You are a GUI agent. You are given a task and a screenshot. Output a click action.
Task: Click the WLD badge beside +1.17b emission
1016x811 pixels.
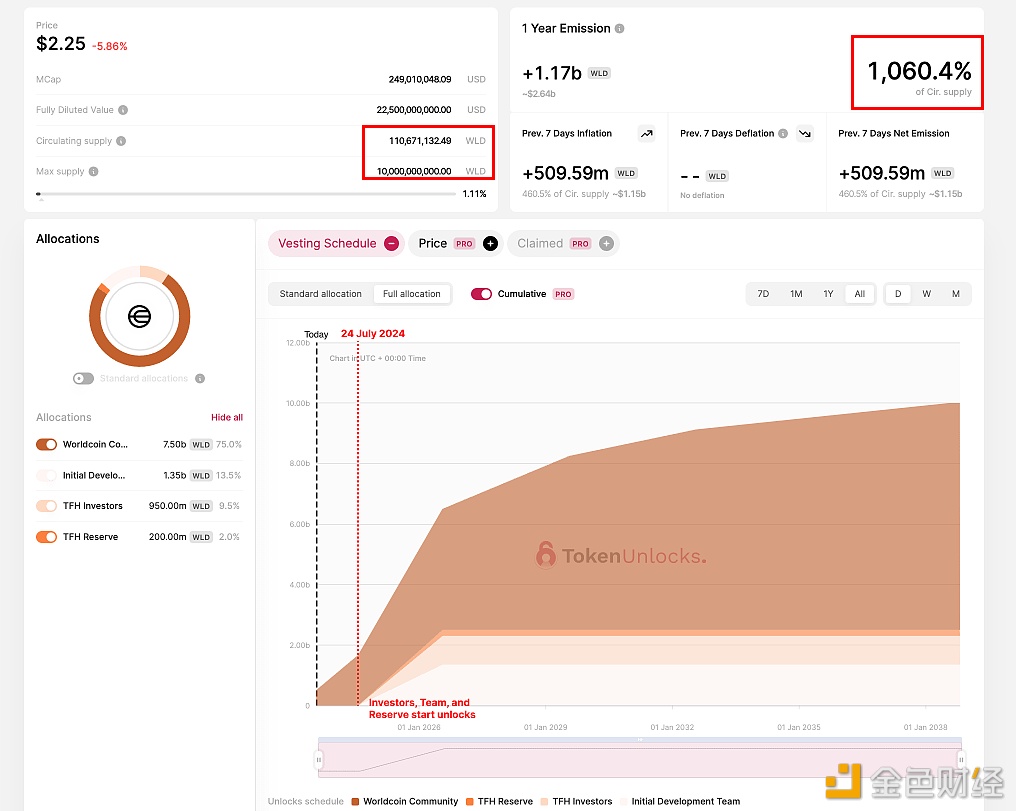pos(599,73)
